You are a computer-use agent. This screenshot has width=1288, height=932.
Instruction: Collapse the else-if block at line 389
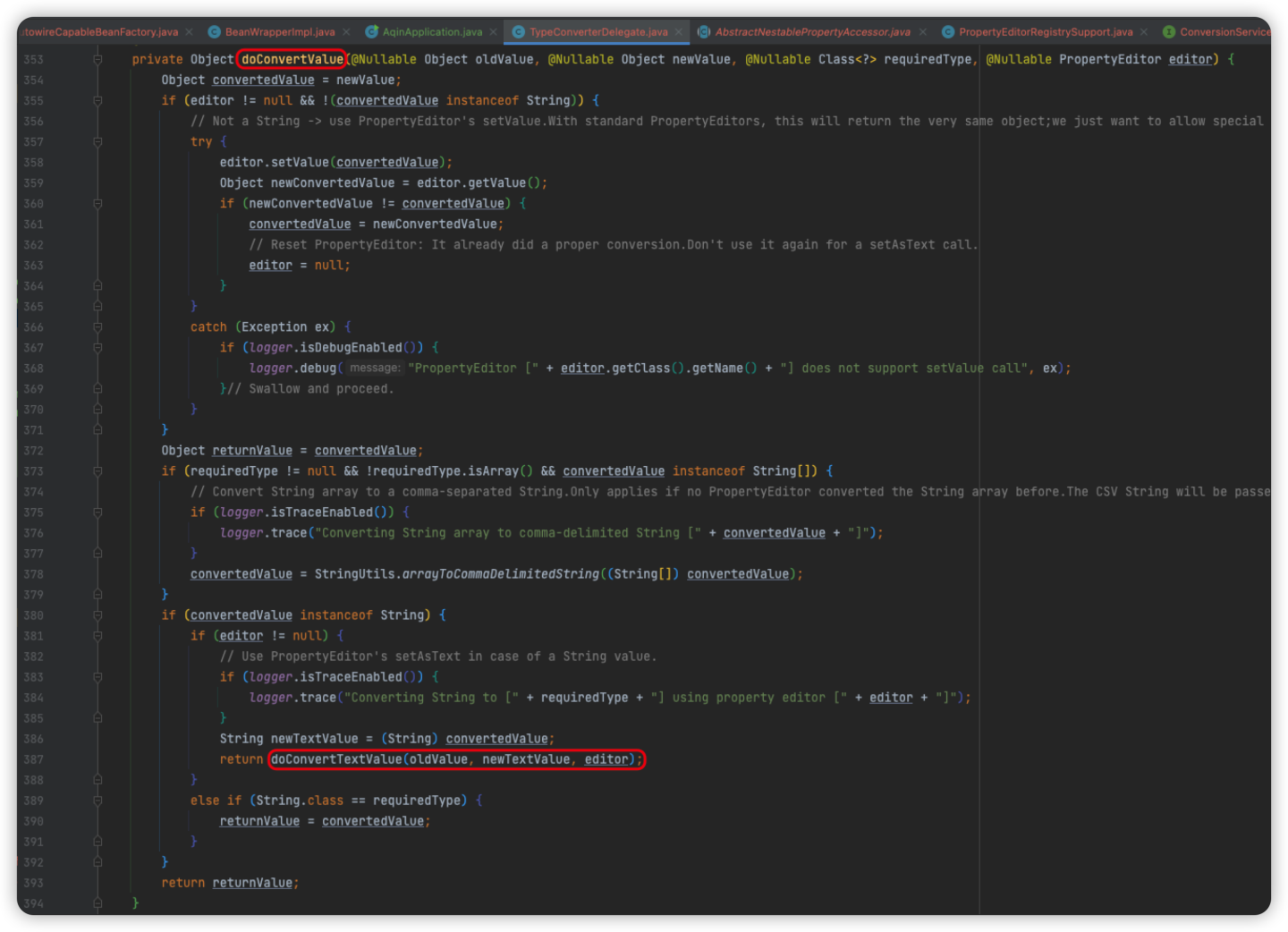[x=97, y=801]
